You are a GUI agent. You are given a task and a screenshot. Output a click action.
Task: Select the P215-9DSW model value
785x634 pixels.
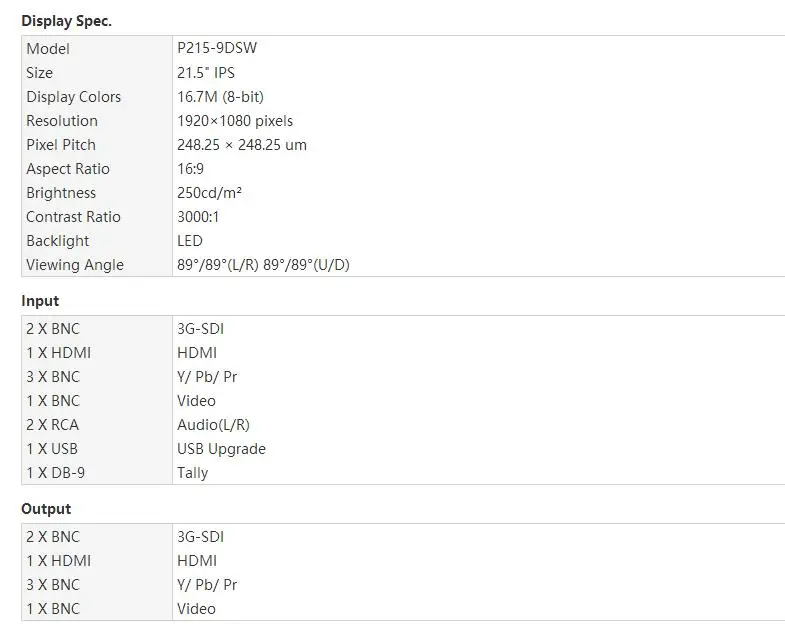click(217, 48)
